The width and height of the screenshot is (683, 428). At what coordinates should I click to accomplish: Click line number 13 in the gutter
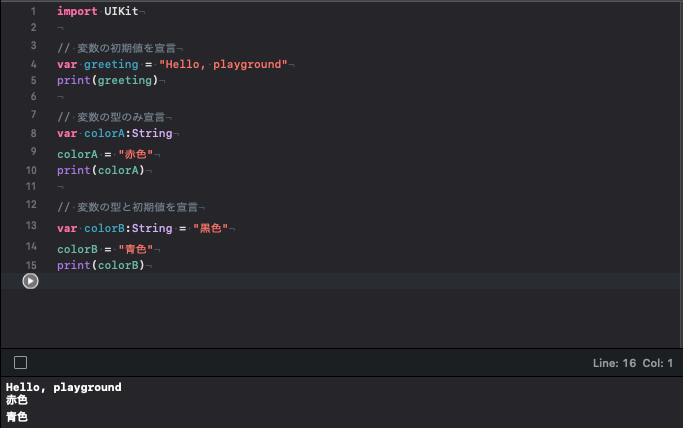point(31,226)
